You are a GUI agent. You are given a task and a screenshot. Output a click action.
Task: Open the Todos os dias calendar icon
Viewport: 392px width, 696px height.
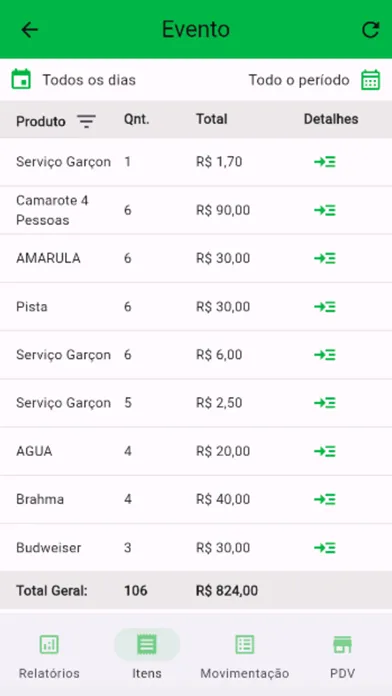tap(21, 80)
